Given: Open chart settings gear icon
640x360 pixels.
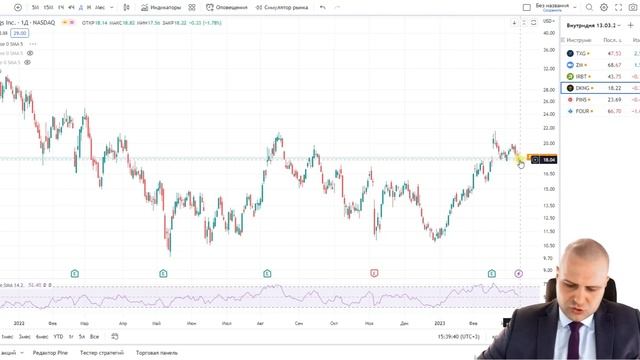Looking at the screenshot, I should pos(604,7).
